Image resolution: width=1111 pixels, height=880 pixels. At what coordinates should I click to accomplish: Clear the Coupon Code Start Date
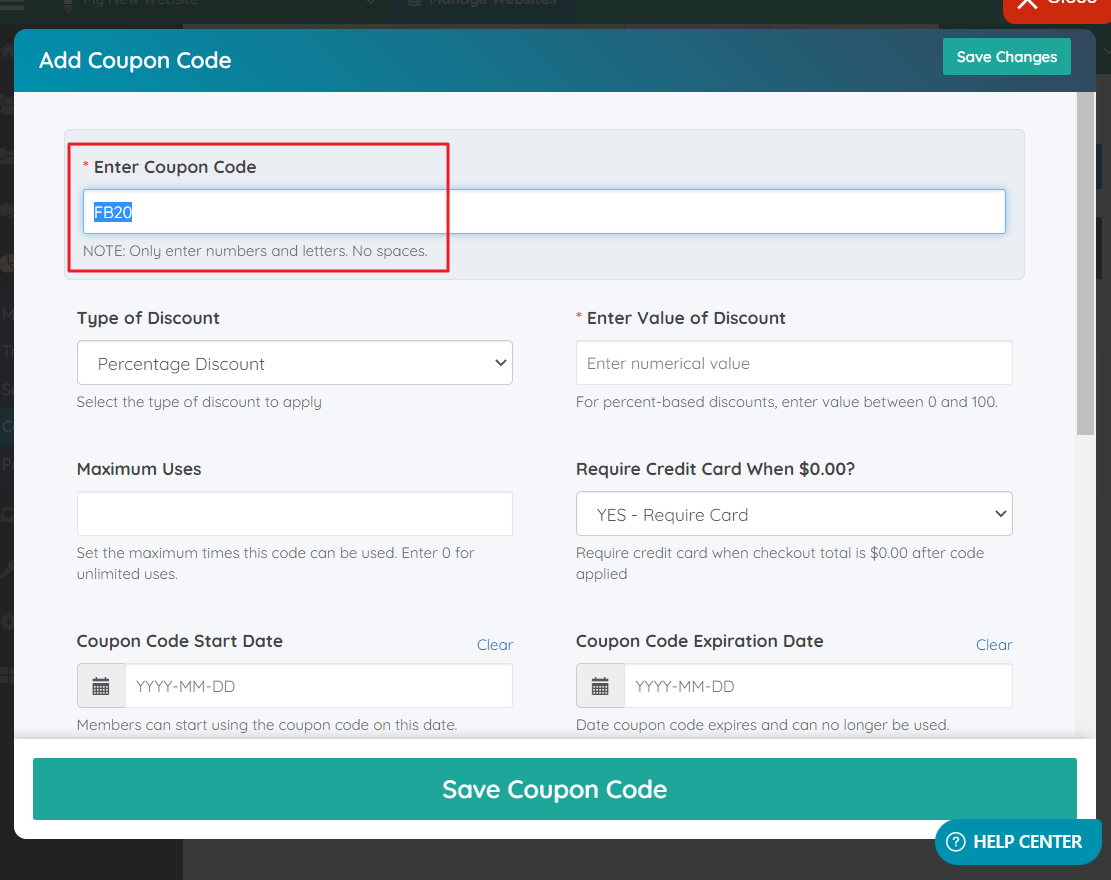point(494,644)
